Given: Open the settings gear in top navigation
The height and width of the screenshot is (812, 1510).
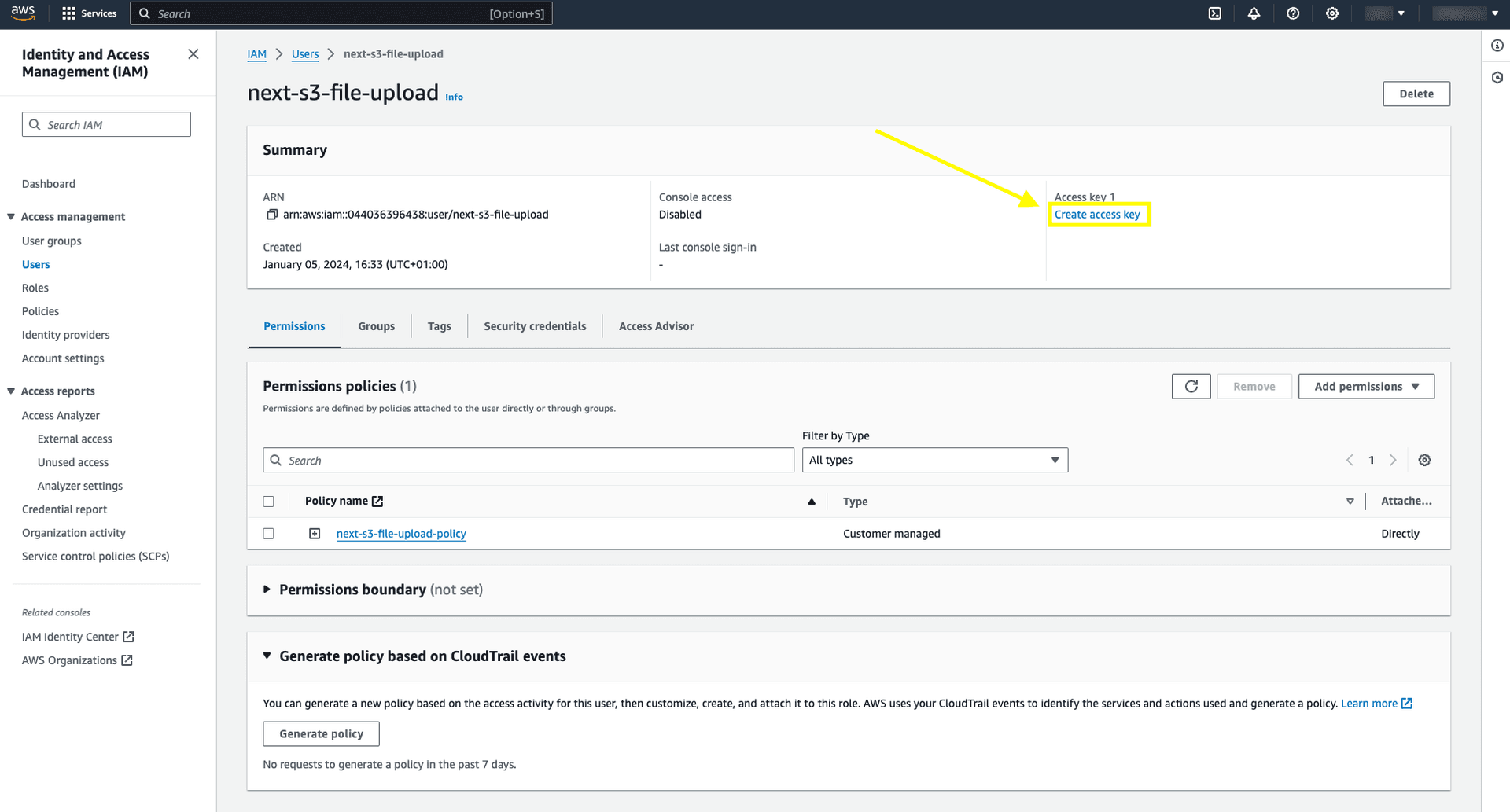Looking at the screenshot, I should point(1331,13).
